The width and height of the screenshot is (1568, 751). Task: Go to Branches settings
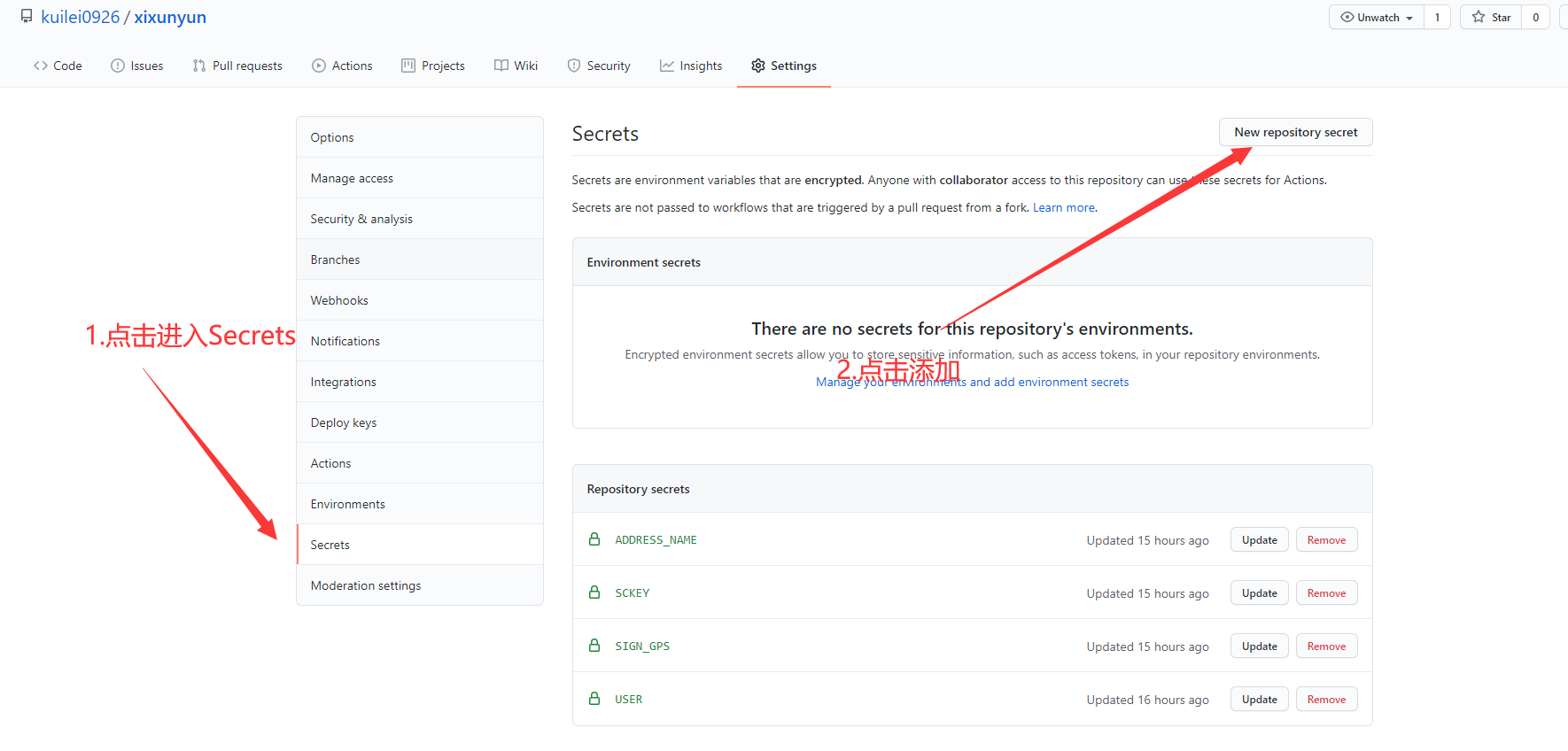point(420,259)
